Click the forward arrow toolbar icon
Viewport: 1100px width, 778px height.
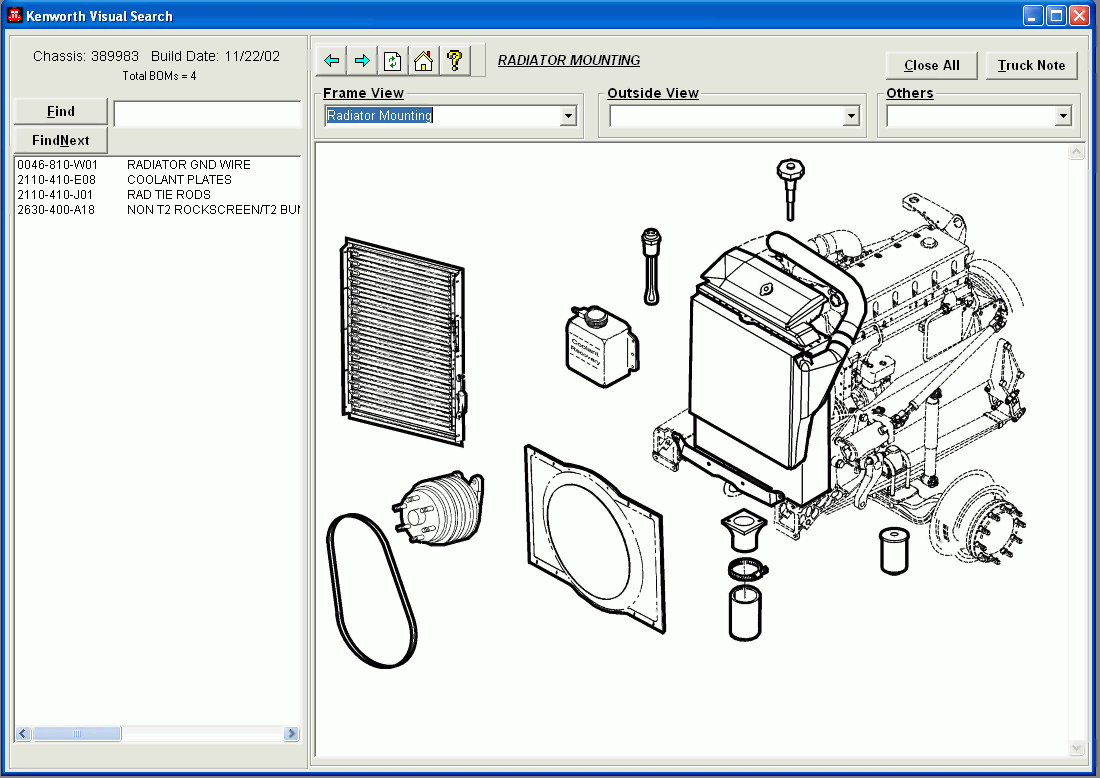(362, 61)
